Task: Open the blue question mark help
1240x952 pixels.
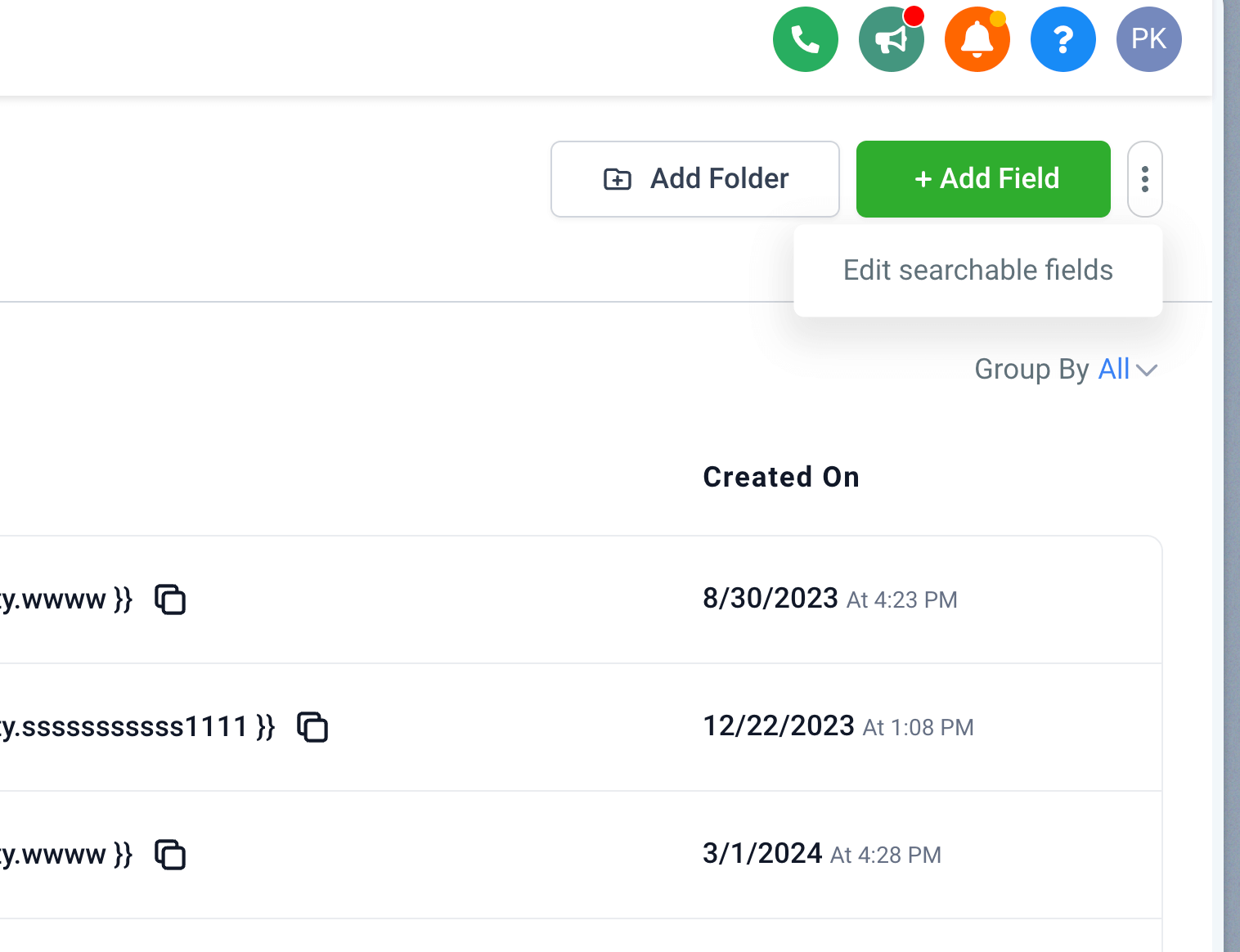Action: pos(1063,39)
